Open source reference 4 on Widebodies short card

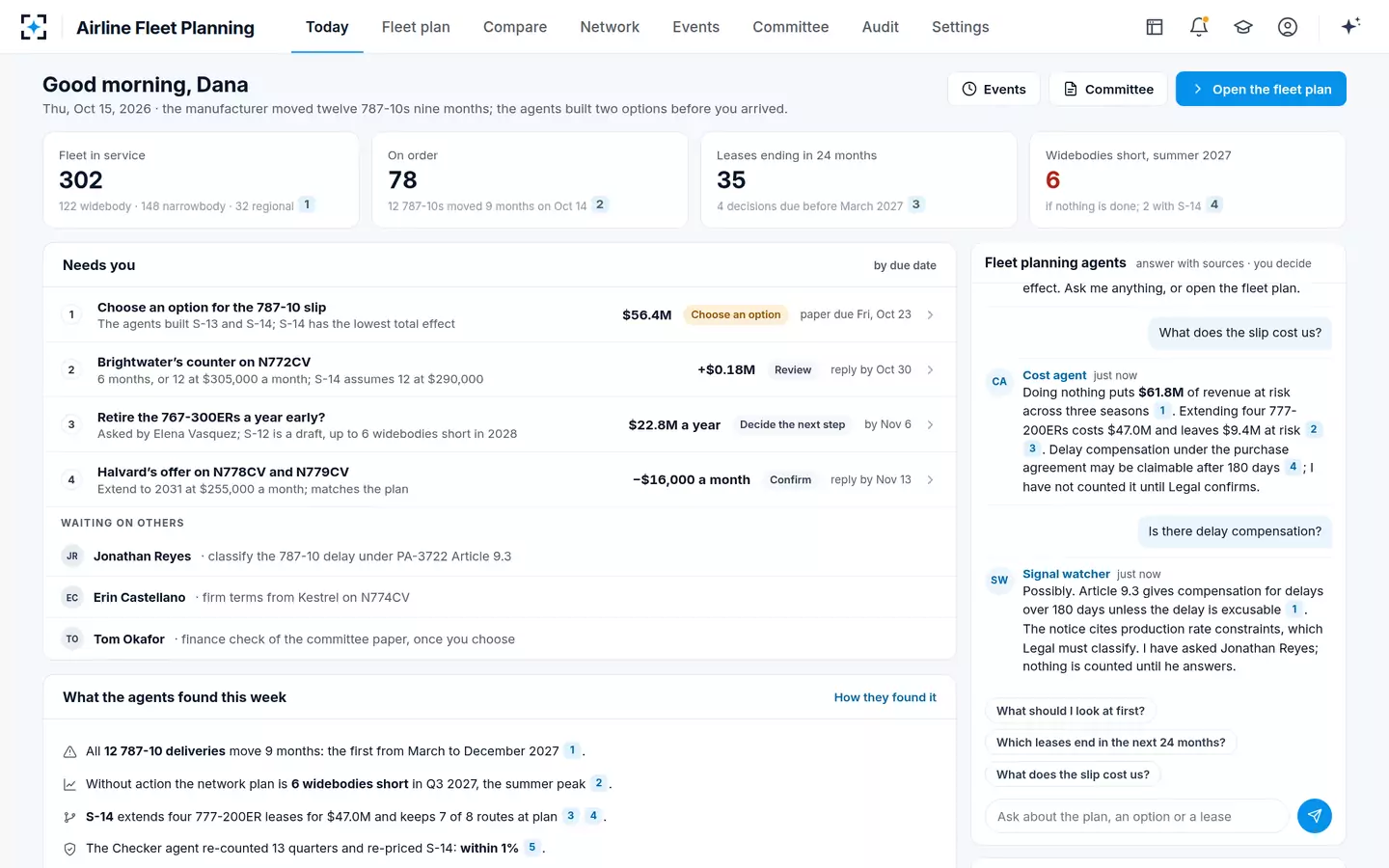[x=1214, y=204]
